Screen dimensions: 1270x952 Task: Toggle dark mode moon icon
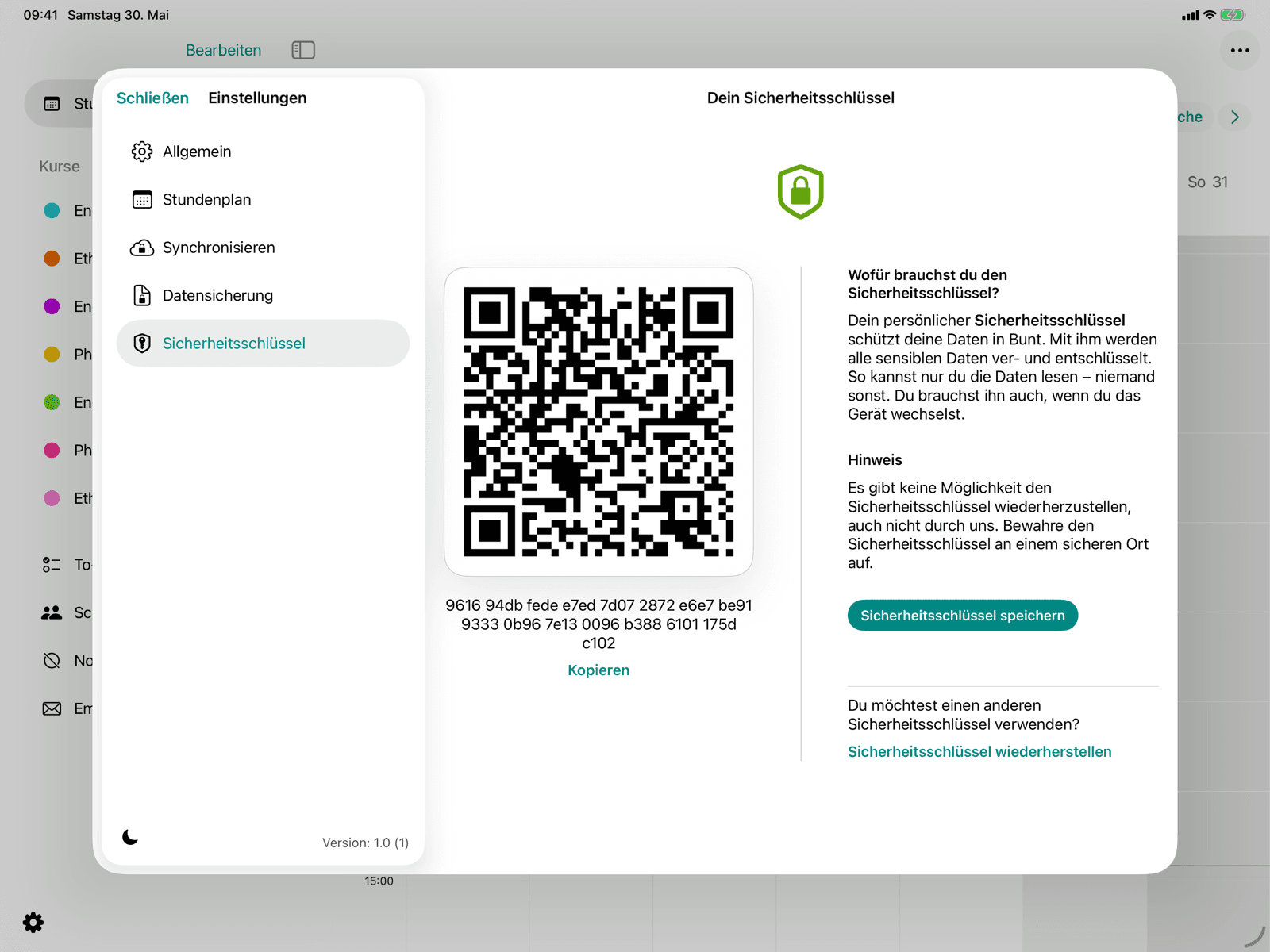pos(130,837)
